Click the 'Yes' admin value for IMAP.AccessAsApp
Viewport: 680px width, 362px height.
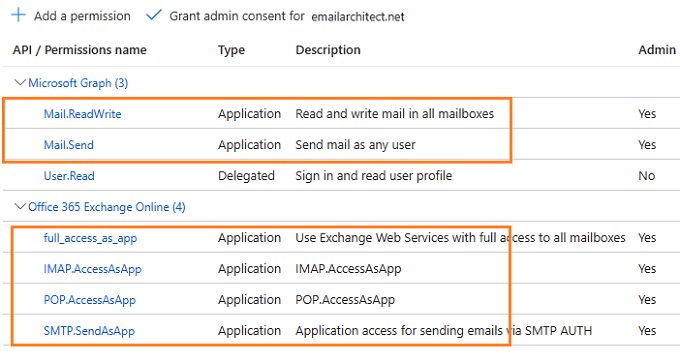pyautogui.click(x=647, y=269)
